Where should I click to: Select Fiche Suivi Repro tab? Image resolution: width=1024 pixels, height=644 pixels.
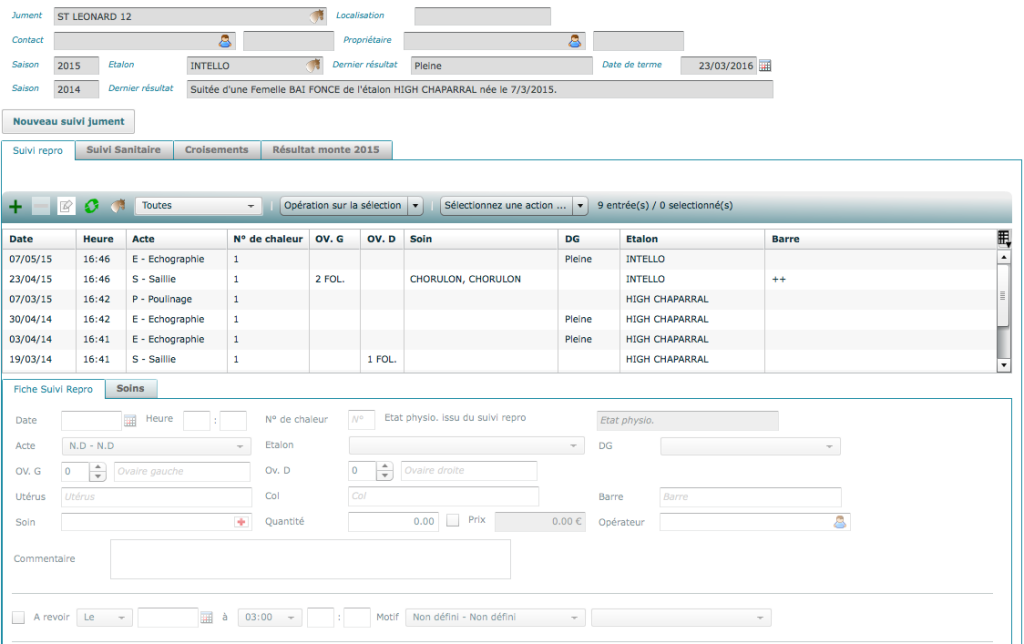[x=54, y=389]
